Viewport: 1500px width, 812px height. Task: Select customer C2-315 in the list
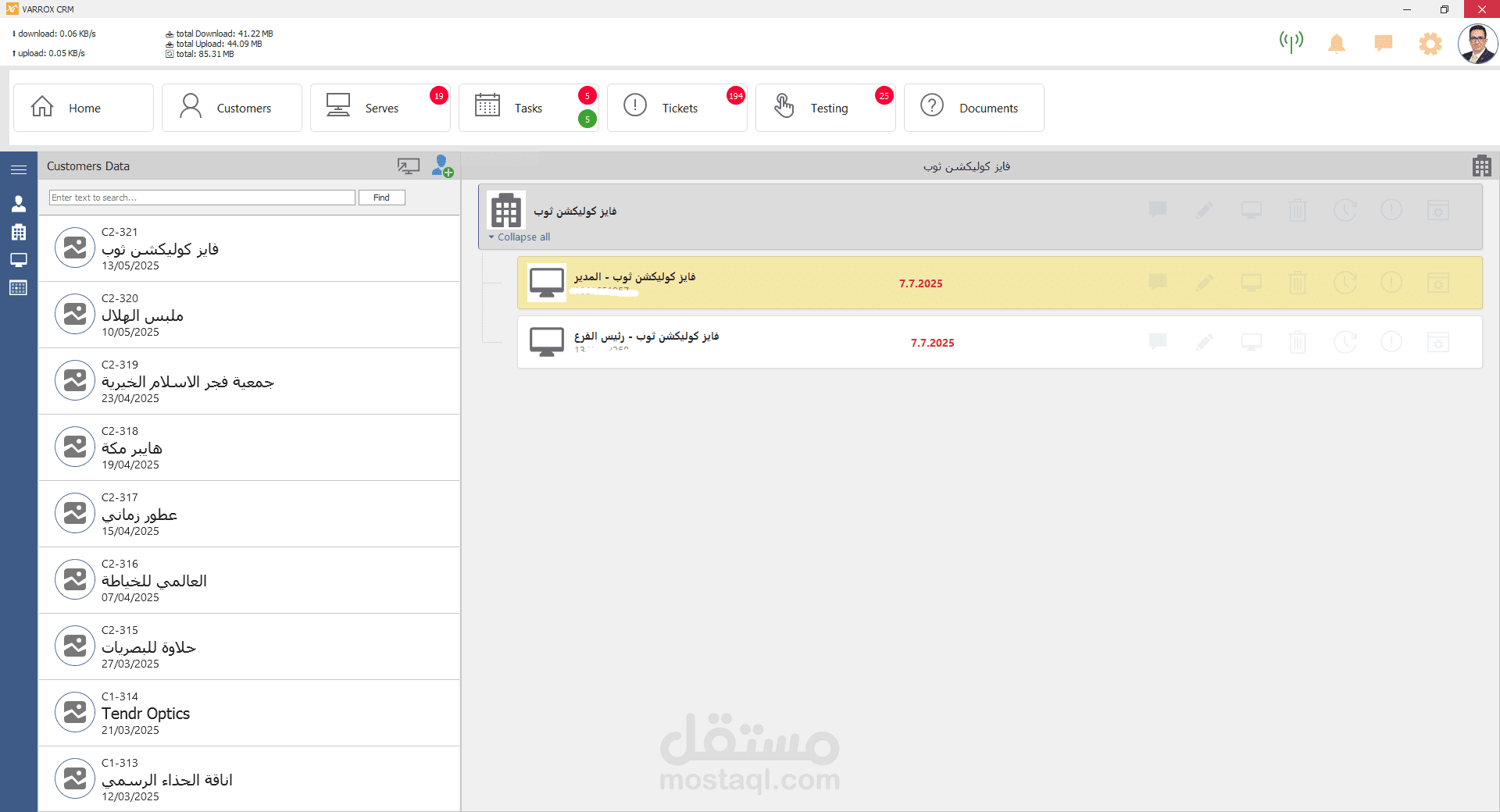249,646
